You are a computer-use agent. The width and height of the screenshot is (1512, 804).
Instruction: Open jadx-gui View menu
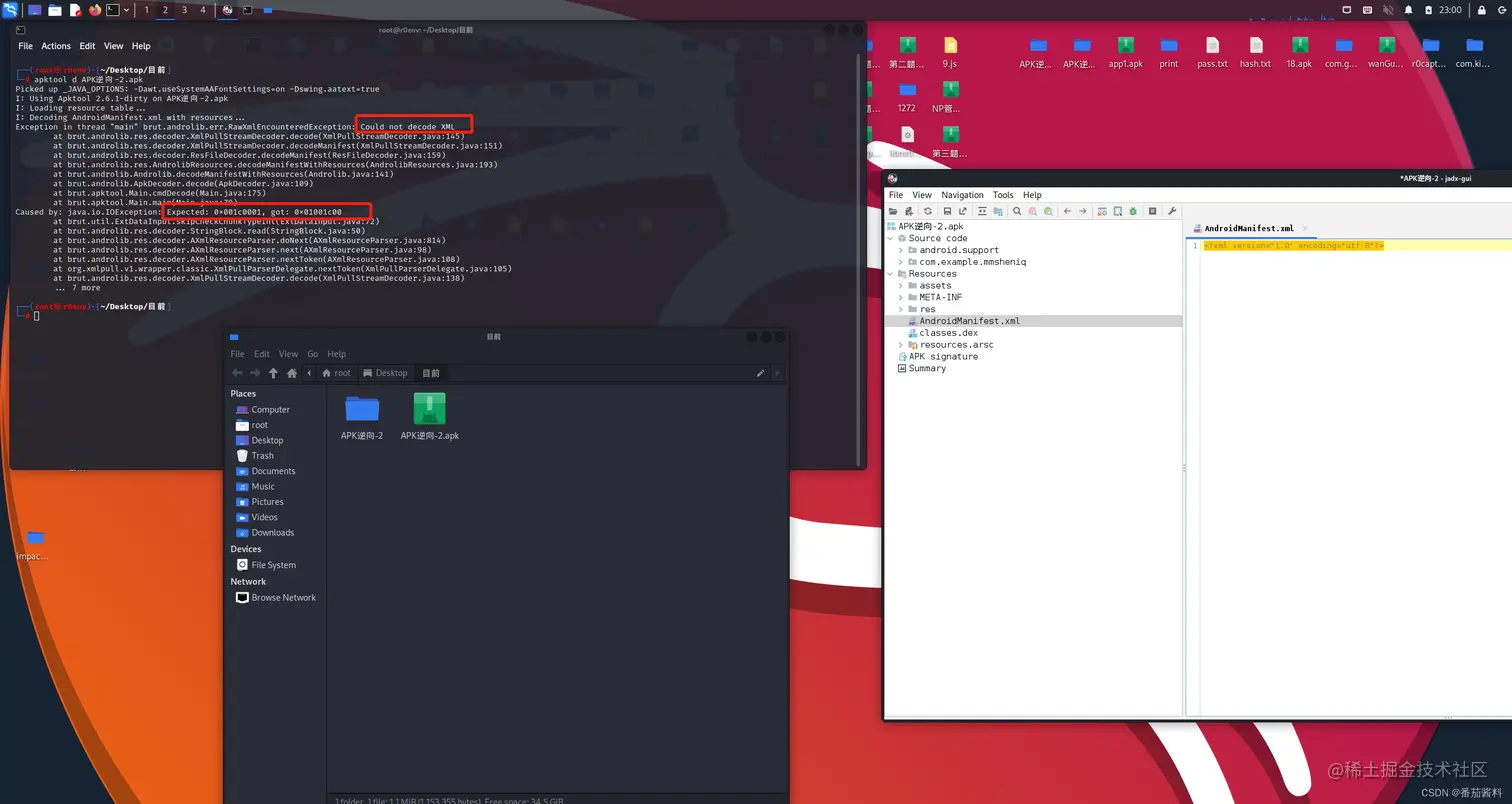pyautogui.click(x=922, y=195)
